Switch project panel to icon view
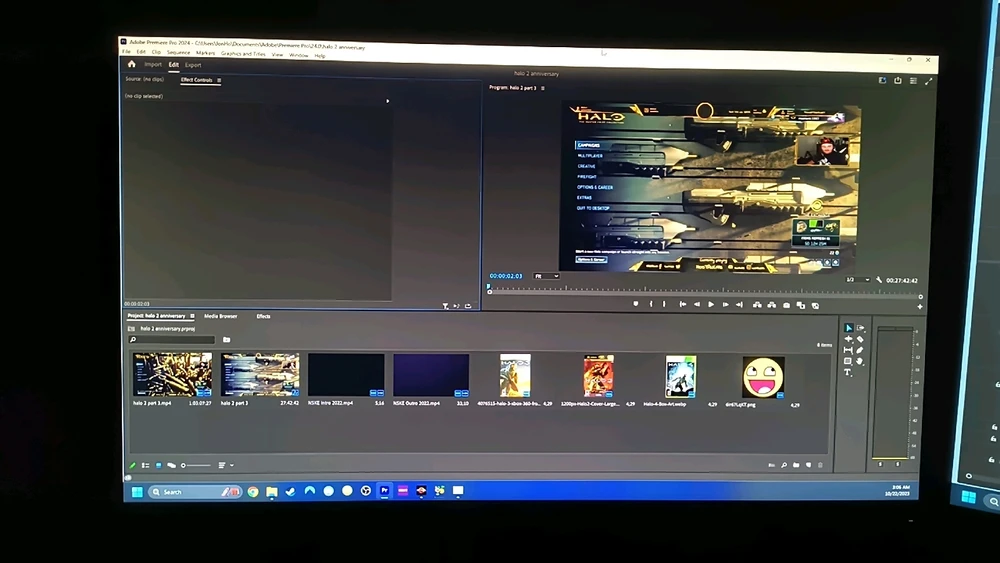Screen dimensions: 1000x563 (x=158, y=465)
